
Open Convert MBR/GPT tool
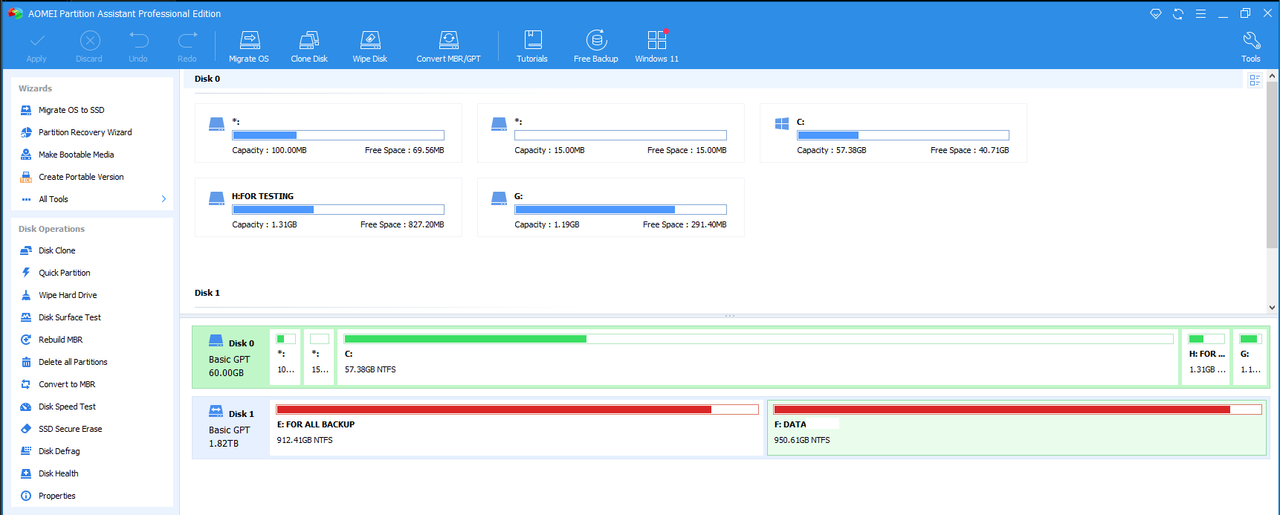(448, 47)
